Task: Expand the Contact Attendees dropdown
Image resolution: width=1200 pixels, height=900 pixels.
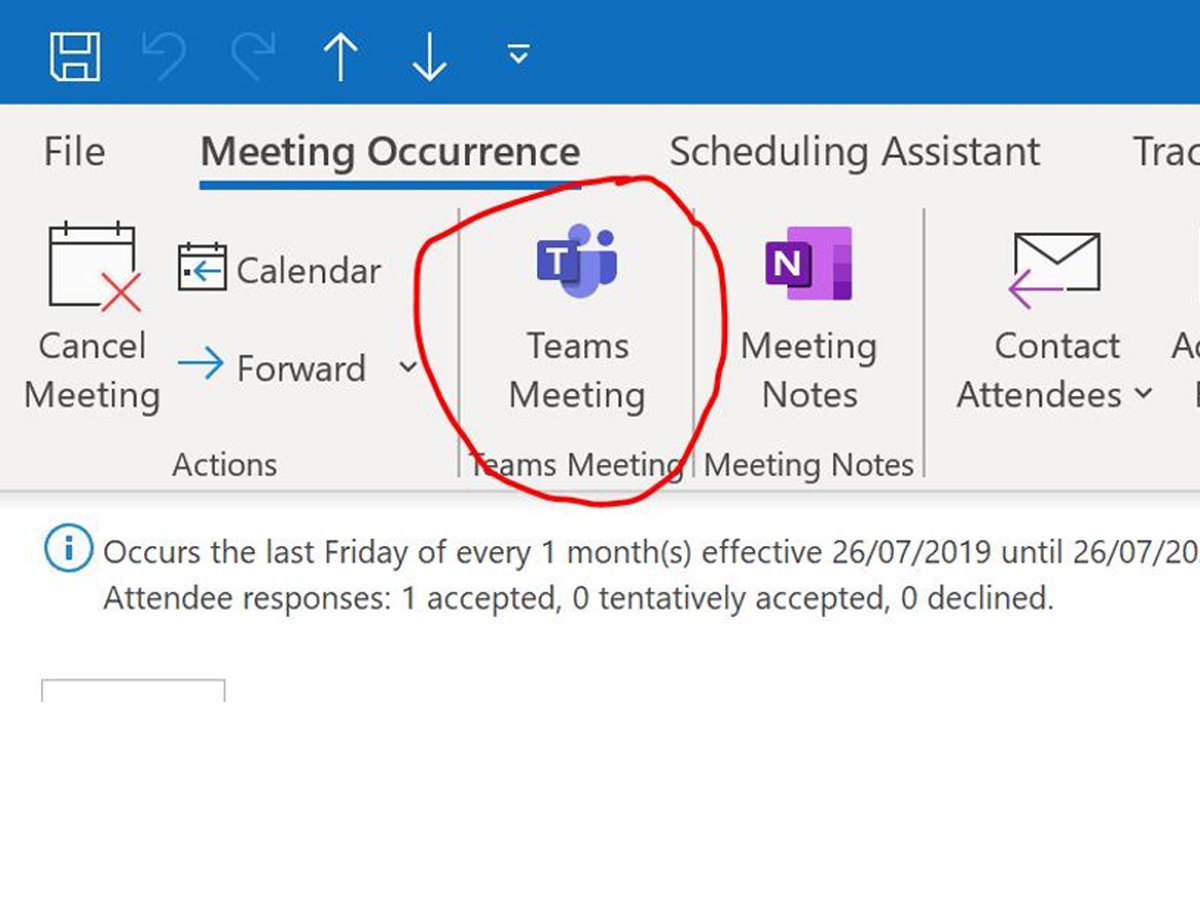Action: coord(1146,396)
